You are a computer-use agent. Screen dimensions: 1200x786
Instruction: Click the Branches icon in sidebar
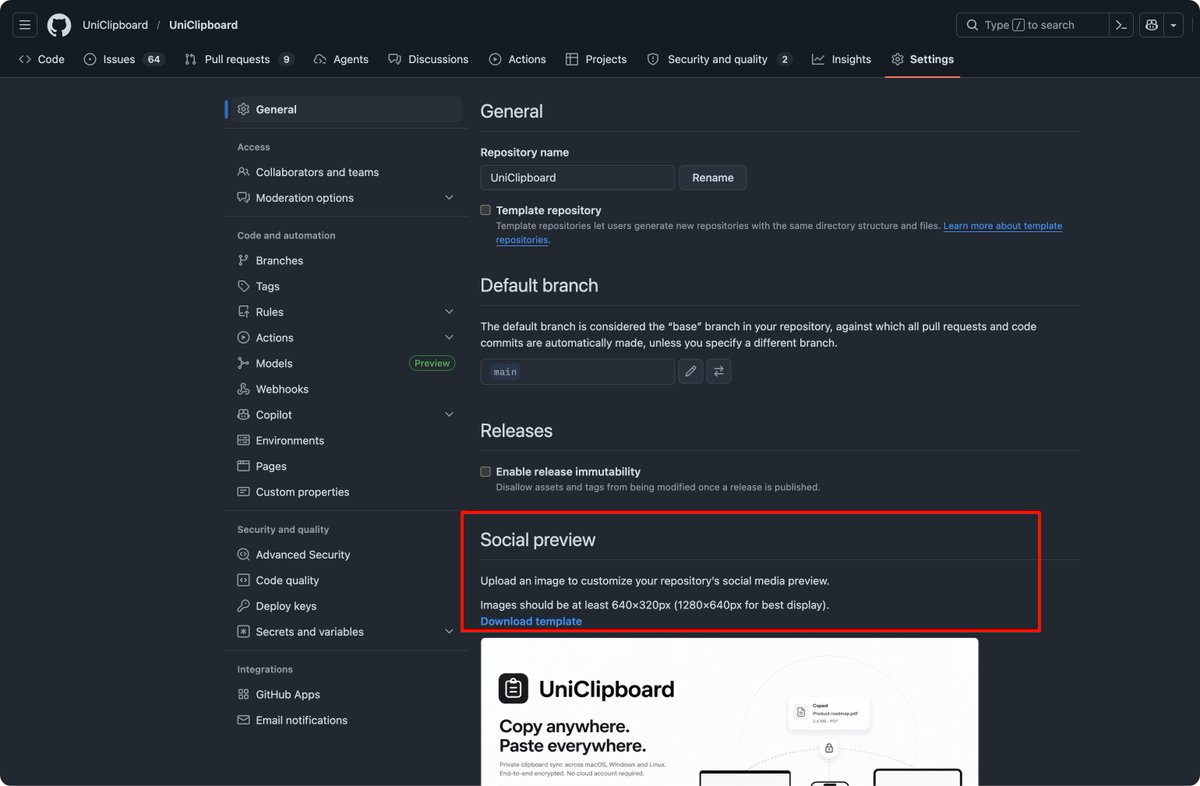pyautogui.click(x=243, y=261)
